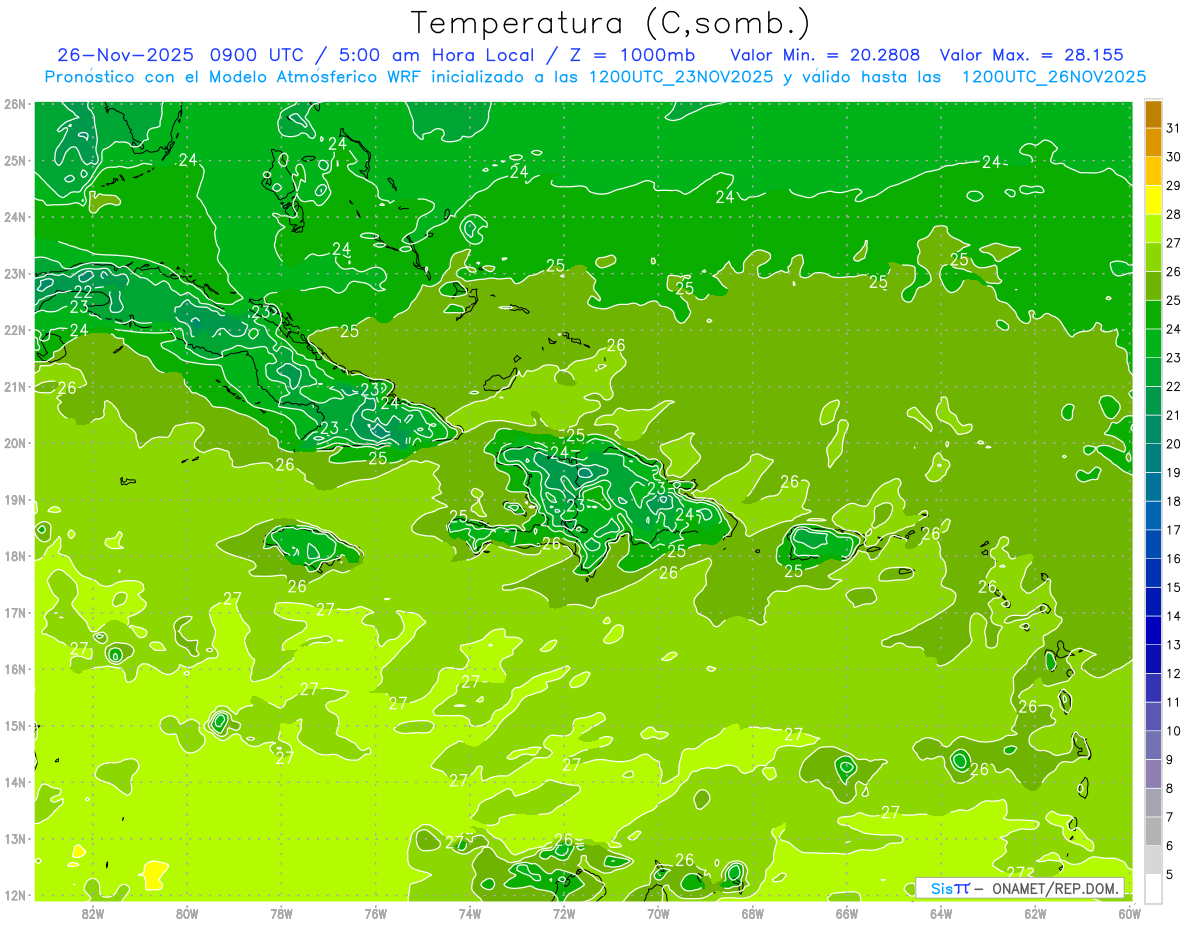This screenshot has height=927, width=1200.
Task: Click the blue legend segment between 15 and 16
Action: click(1153, 573)
